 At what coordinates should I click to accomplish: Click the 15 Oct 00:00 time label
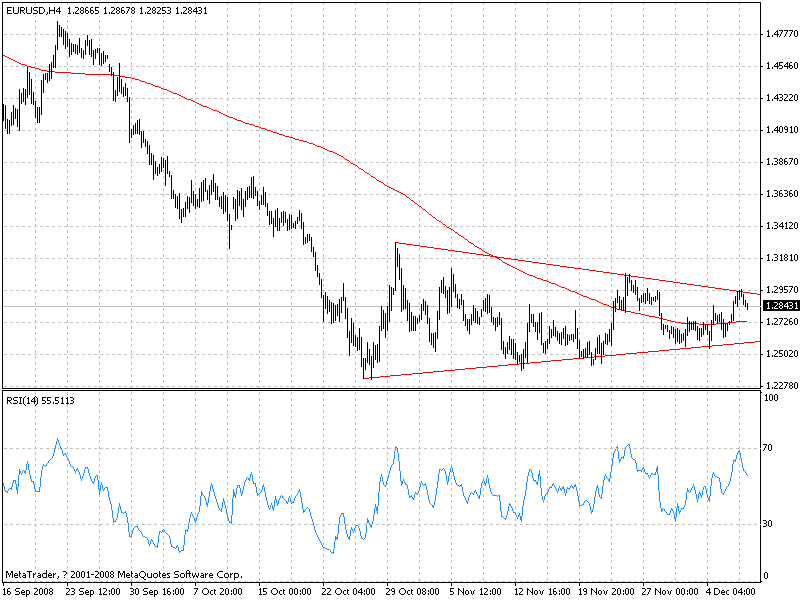285,592
